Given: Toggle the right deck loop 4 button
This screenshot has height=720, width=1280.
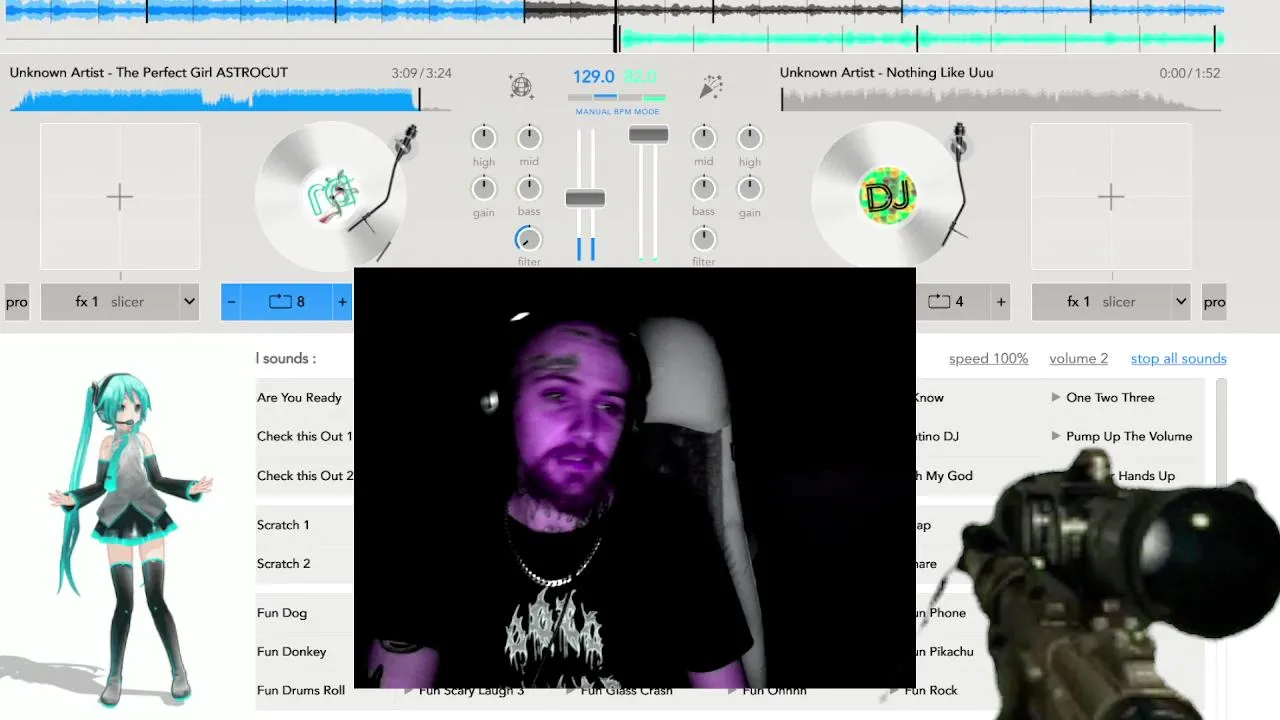Looking at the screenshot, I should click(x=946, y=301).
